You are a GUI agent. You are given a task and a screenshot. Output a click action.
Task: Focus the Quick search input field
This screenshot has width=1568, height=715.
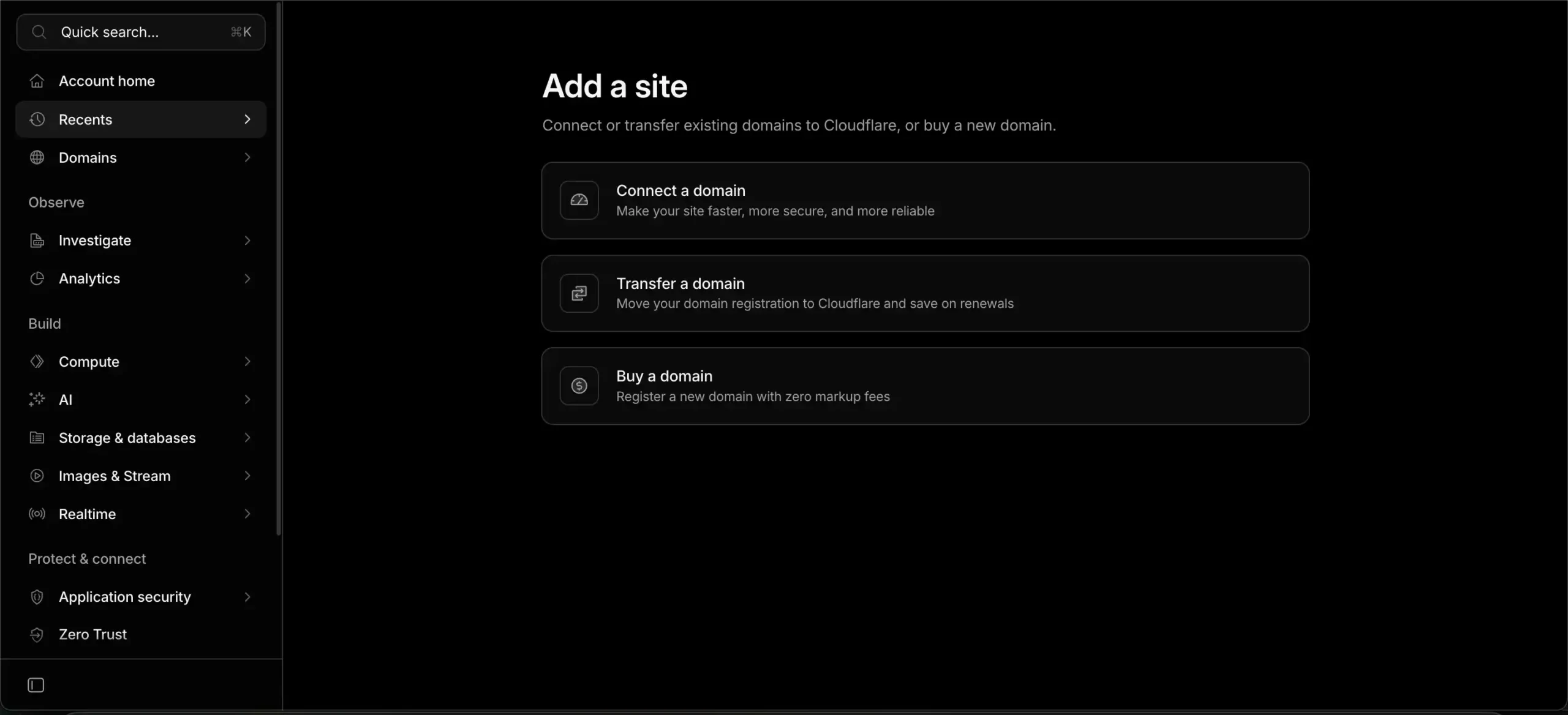141,32
